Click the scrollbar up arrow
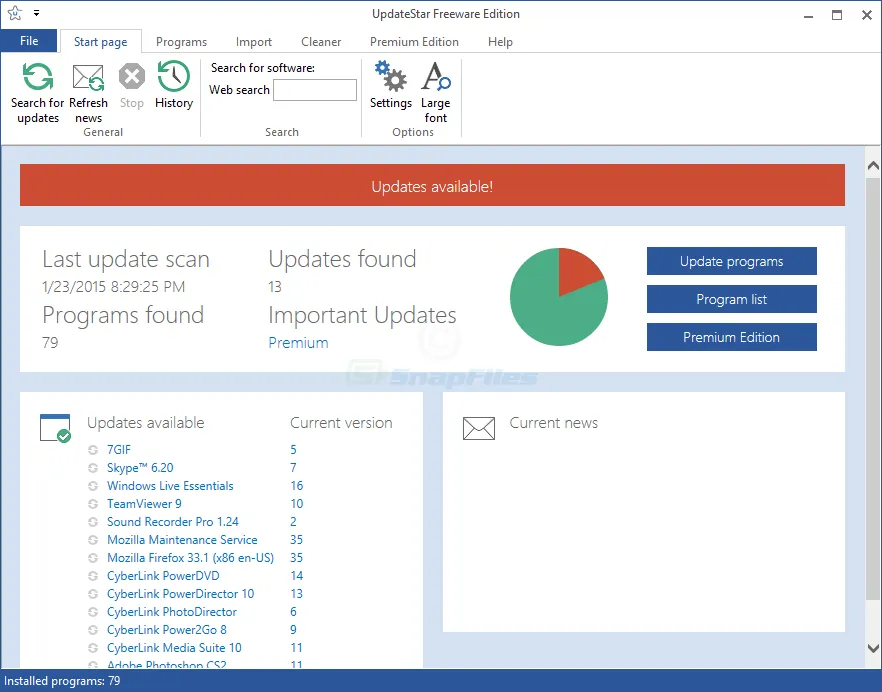 [873, 165]
